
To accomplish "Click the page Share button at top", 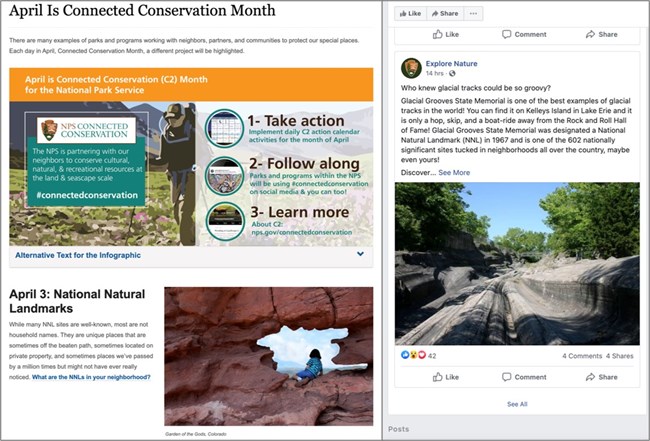I will [x=444, y=13].
